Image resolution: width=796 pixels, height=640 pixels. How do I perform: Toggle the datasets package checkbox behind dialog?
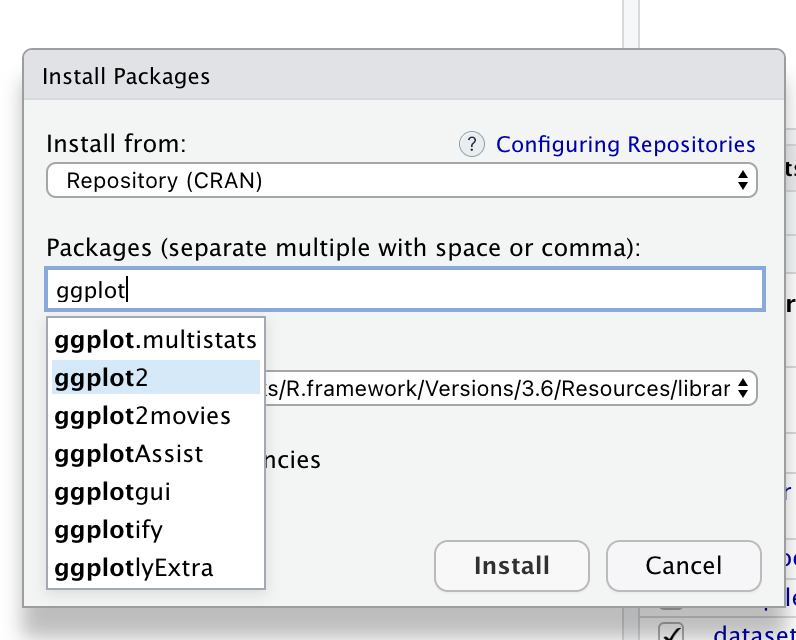671,633
